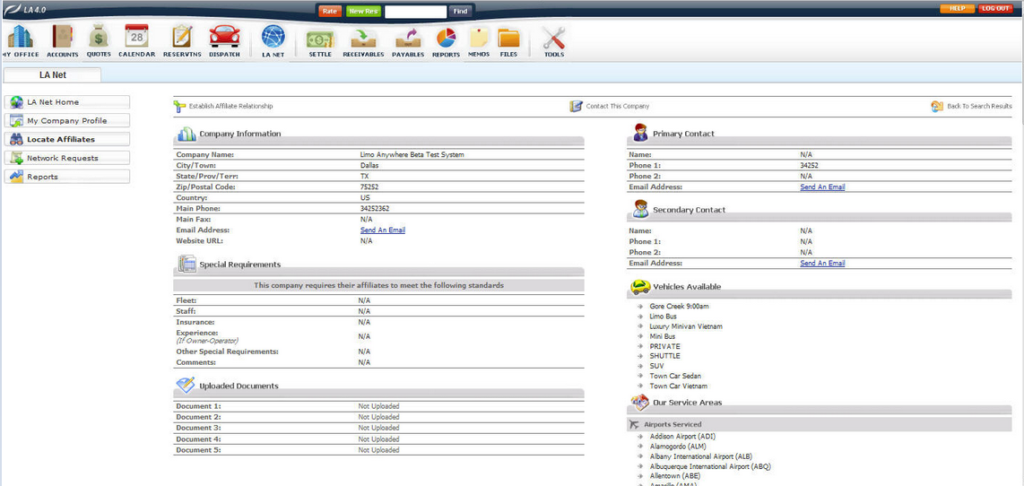Select the LA Net tab

pyautogui.click(x=51, y=74)
